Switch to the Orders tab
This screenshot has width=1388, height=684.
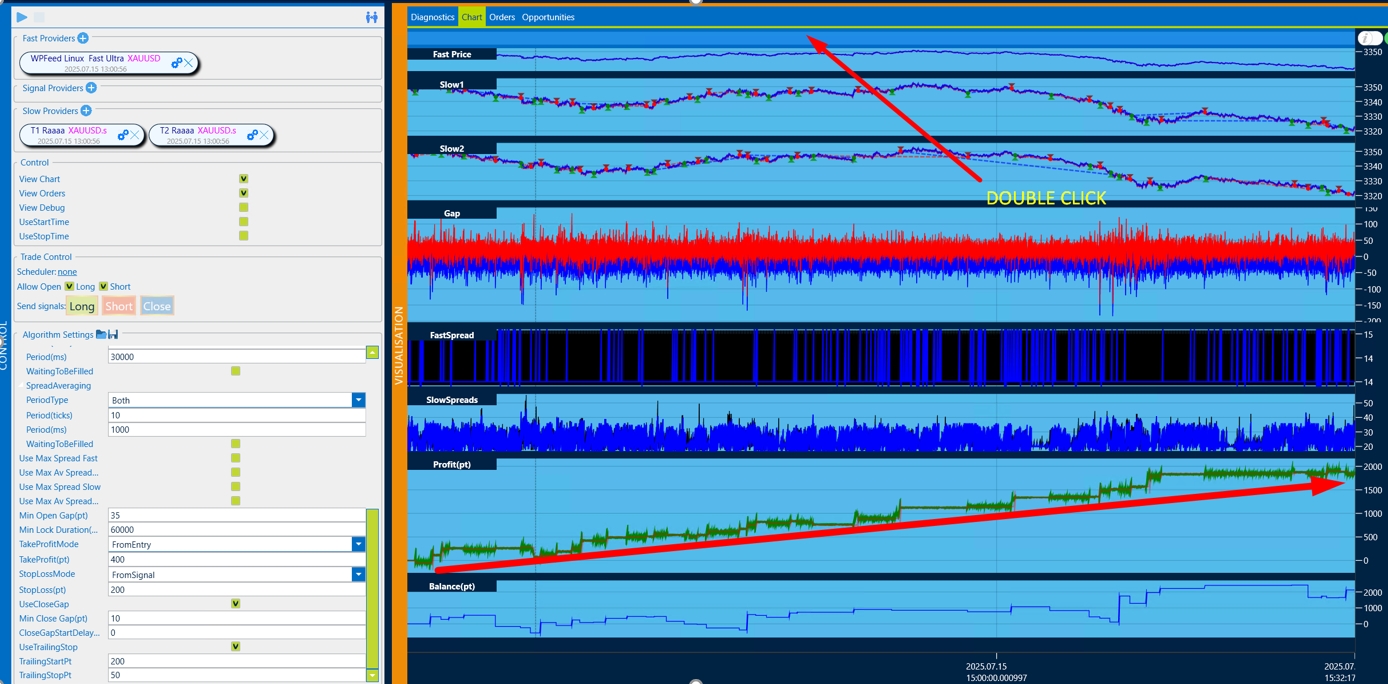(x=502, y=17)
